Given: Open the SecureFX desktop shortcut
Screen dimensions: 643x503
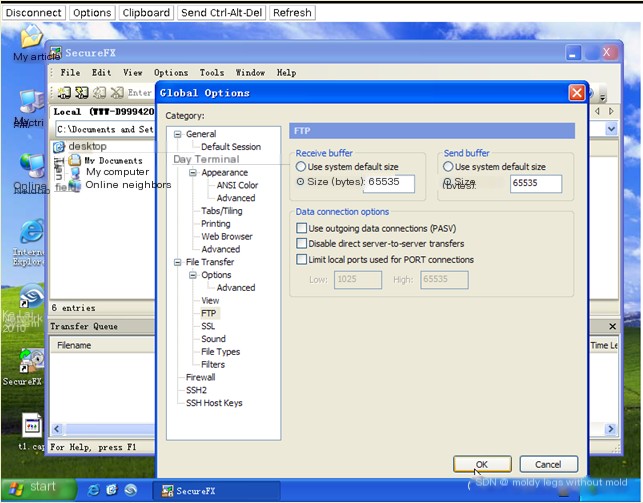Looking at the screenshot, I should pyautogui.click(x=30, y=367).
